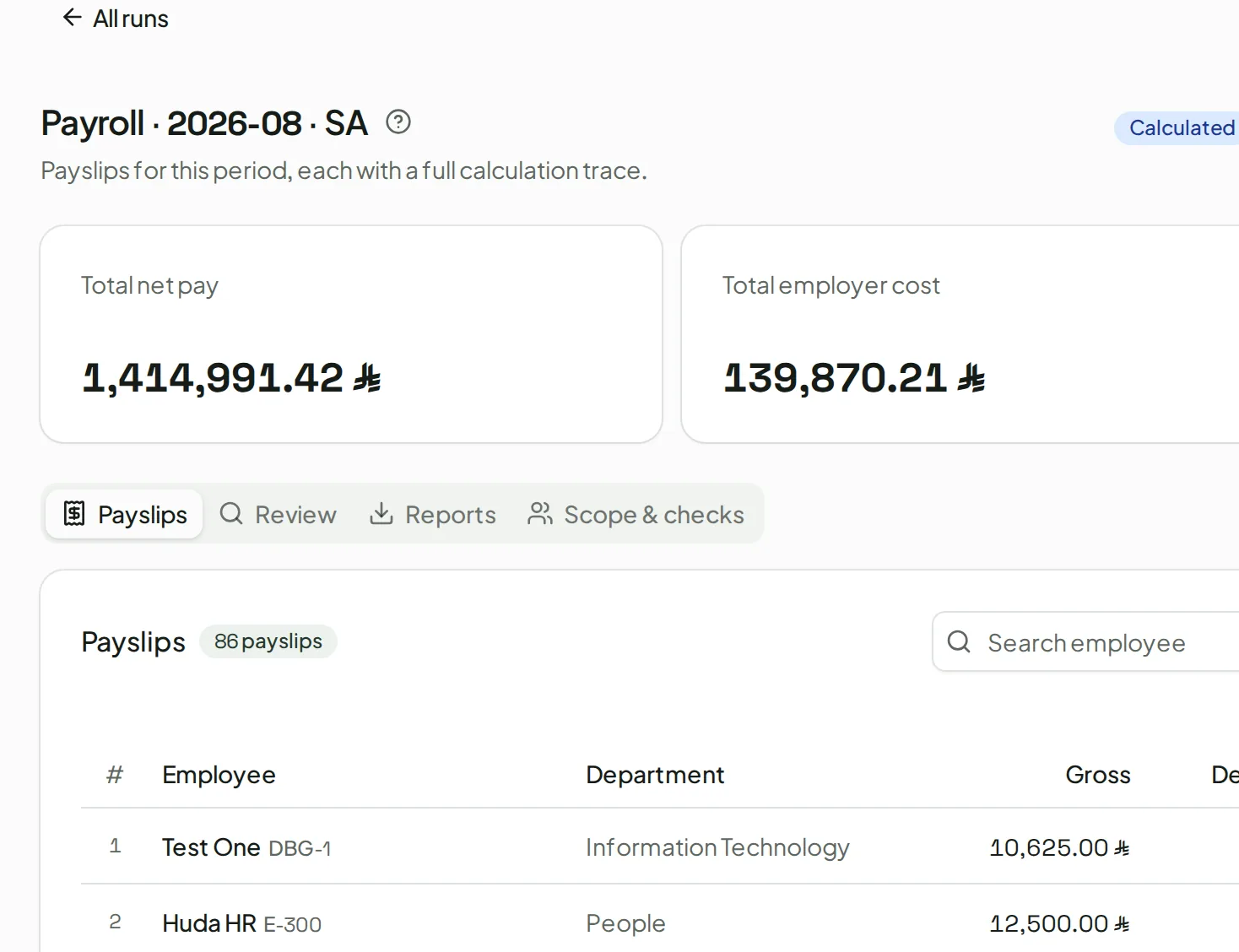Click the magnifier icon in the Review tab
Screen dimensions: 1239x952
[x=231, y=513]
